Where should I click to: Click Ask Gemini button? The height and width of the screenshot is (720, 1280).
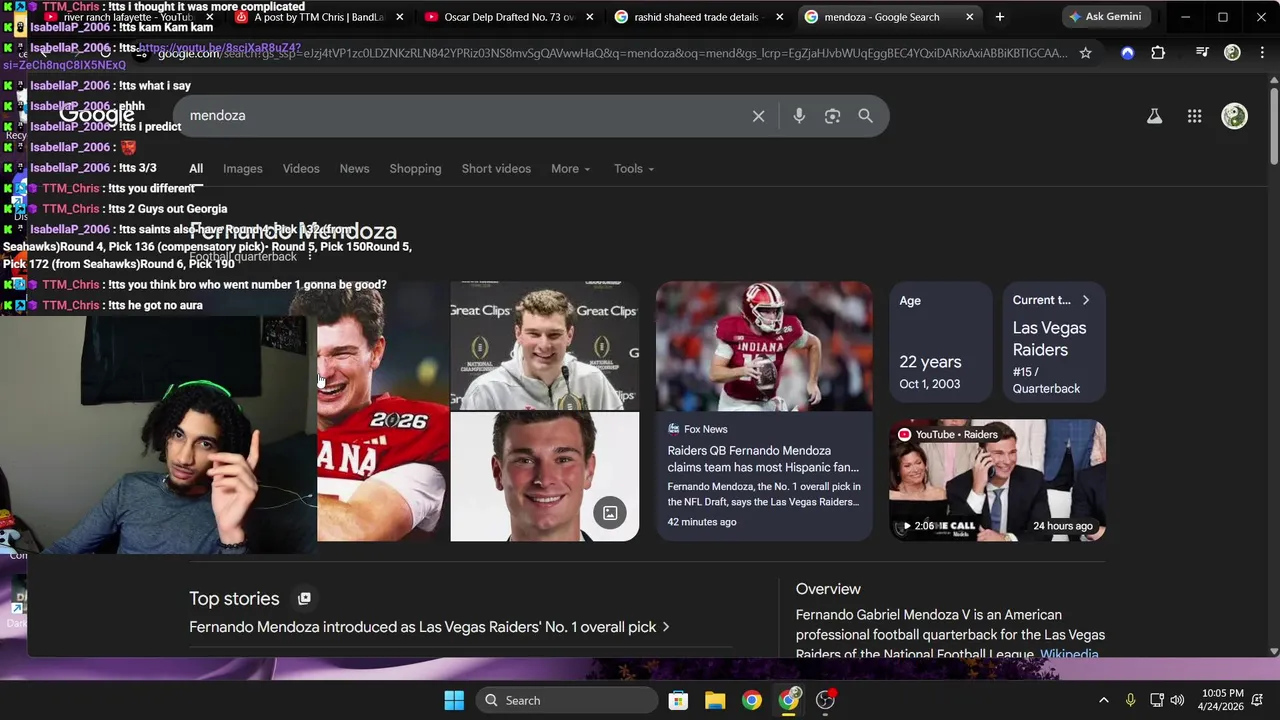[1105, 17]
